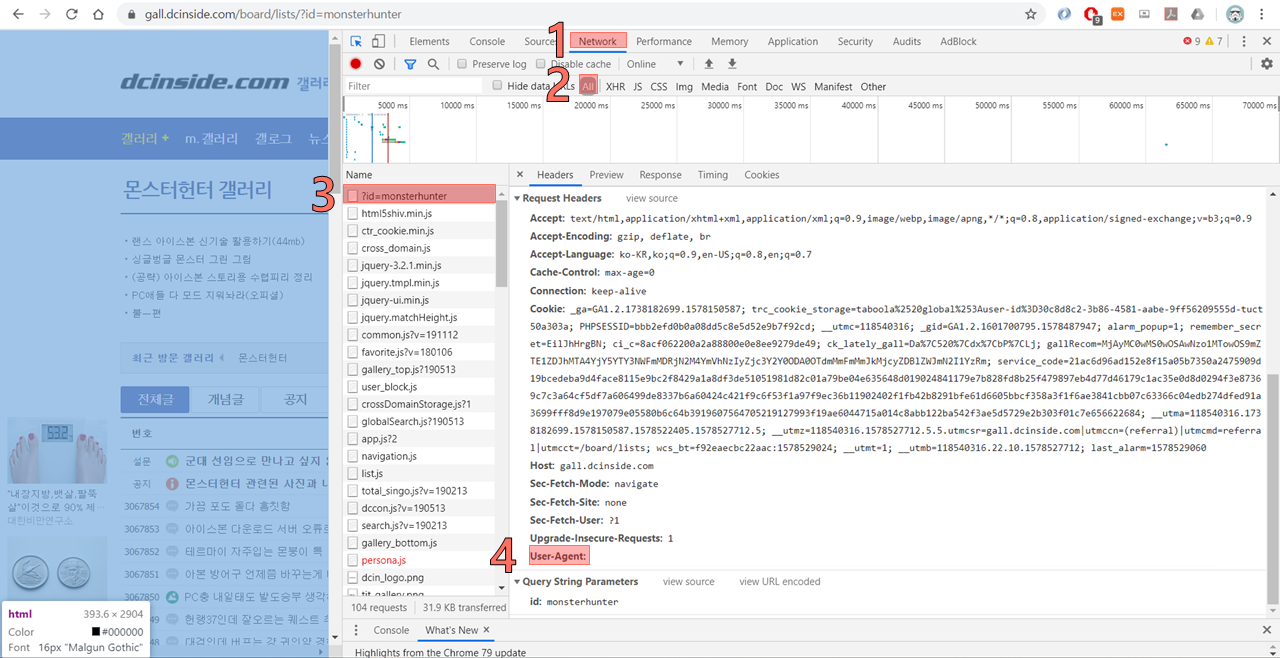This screenshot has width=1280, height=658.
Task: Click the Headers pane vertical scrollbar
Action: click(1272, 490)
